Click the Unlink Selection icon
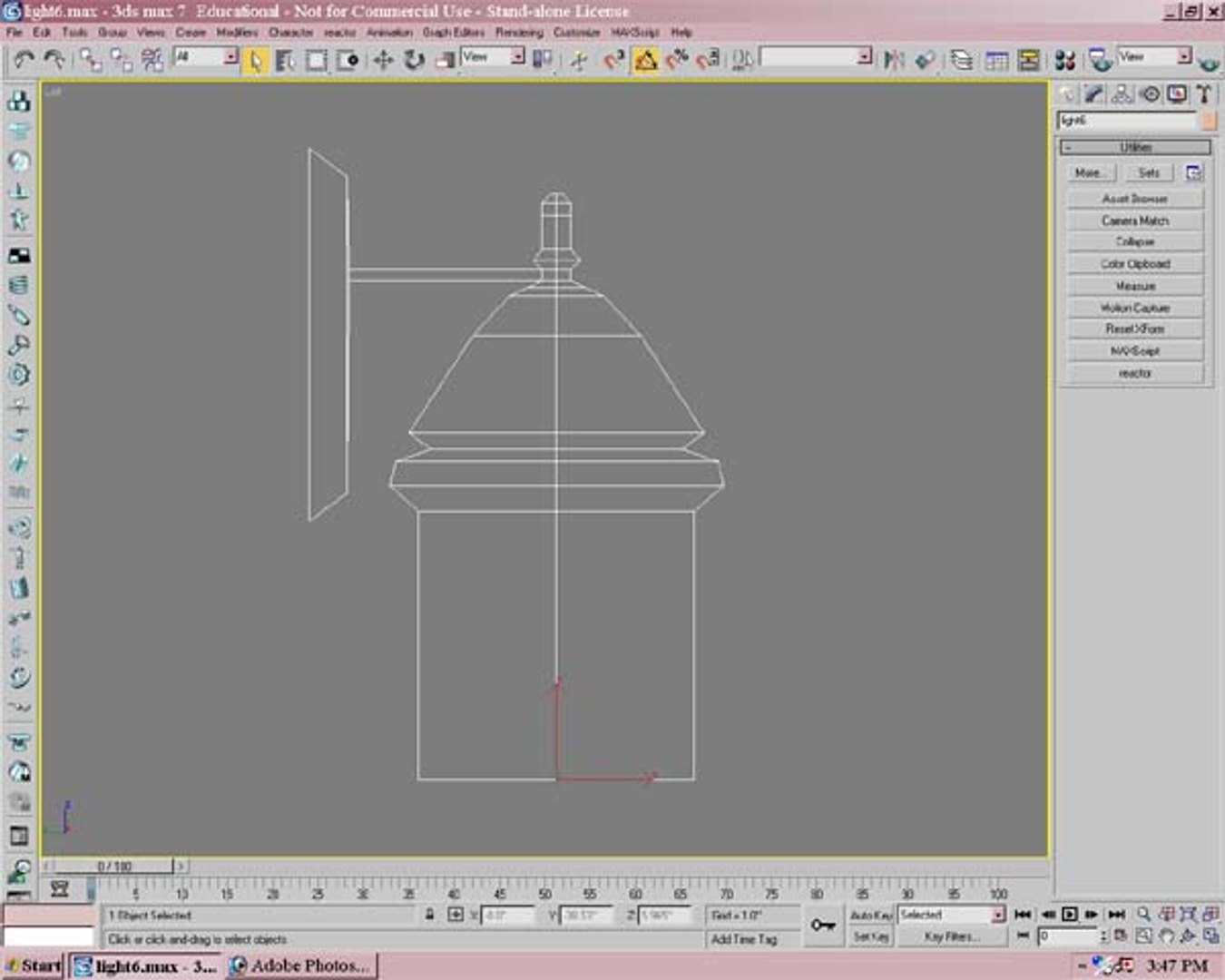1225x980 pixels. [121, 60]
